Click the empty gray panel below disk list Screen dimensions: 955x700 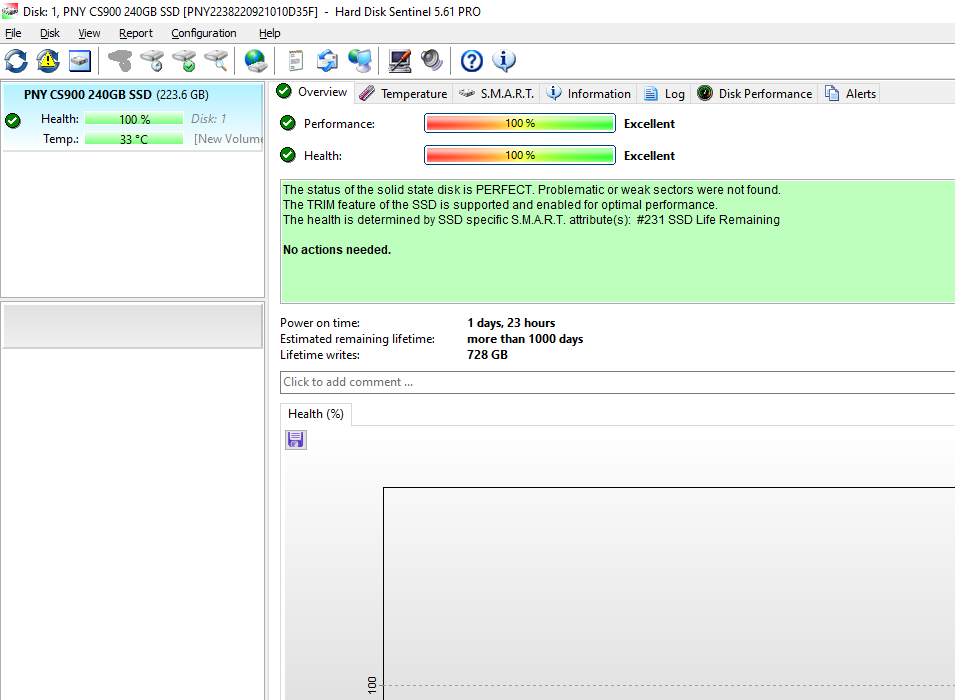[133, 327]
